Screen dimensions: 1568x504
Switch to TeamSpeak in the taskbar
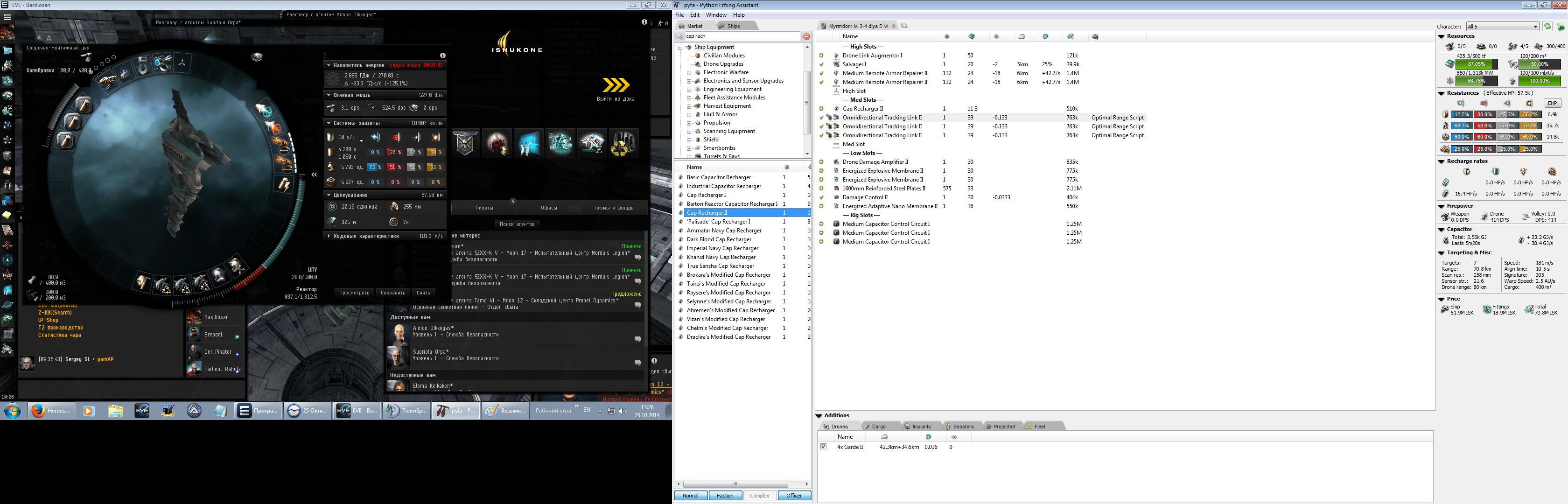[406, 411]
